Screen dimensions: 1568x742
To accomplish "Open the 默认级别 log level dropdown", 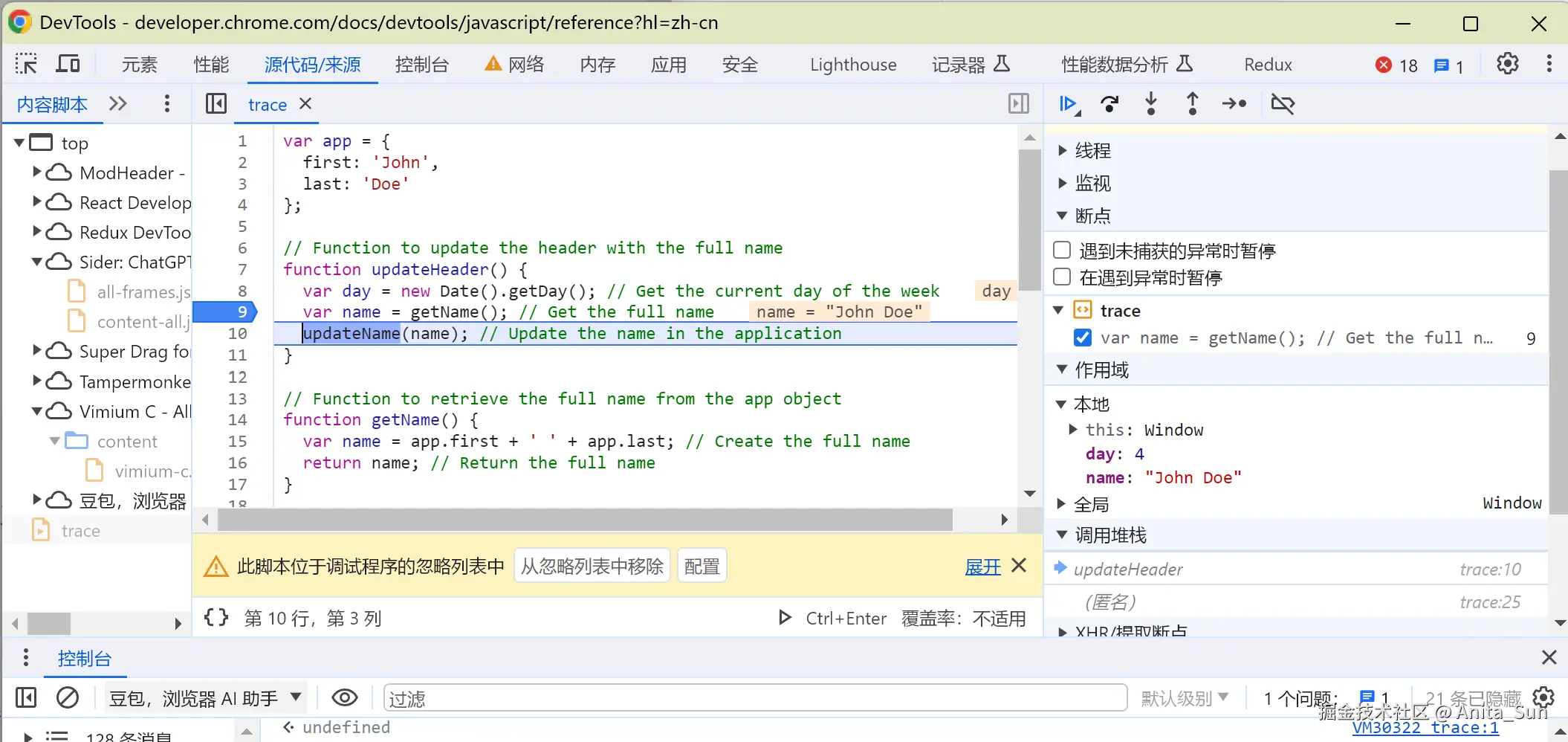I will pos(1185,698).
